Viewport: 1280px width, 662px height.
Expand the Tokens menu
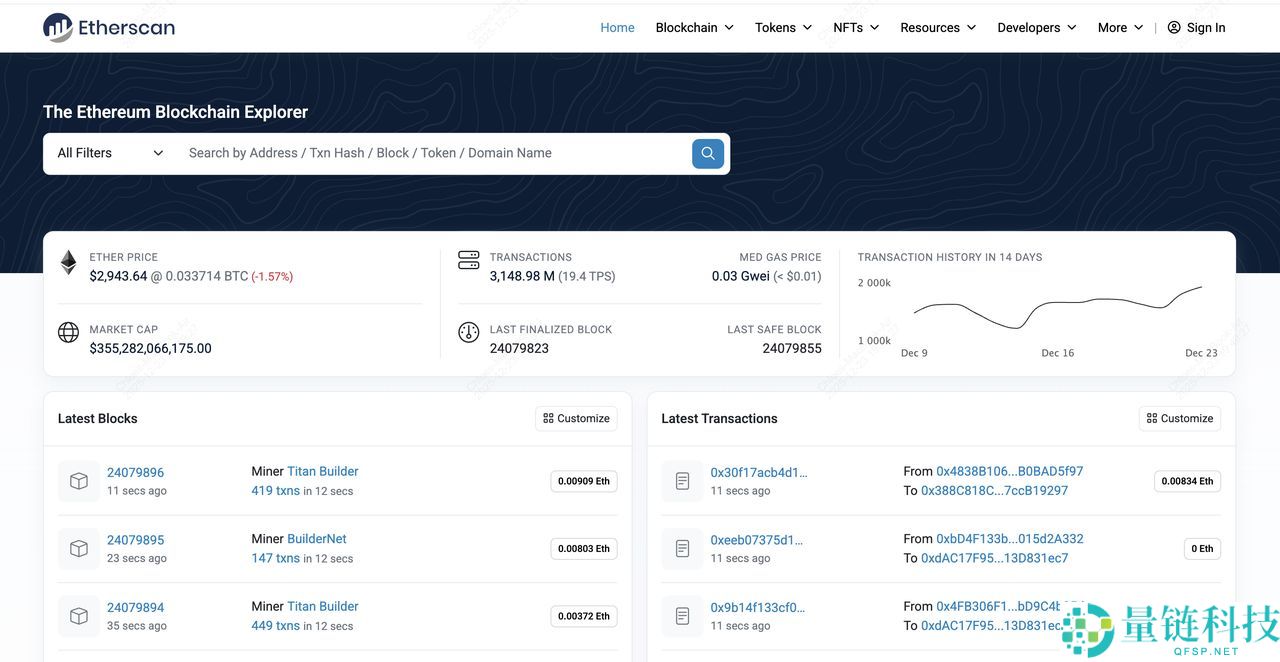pos(783,28)
